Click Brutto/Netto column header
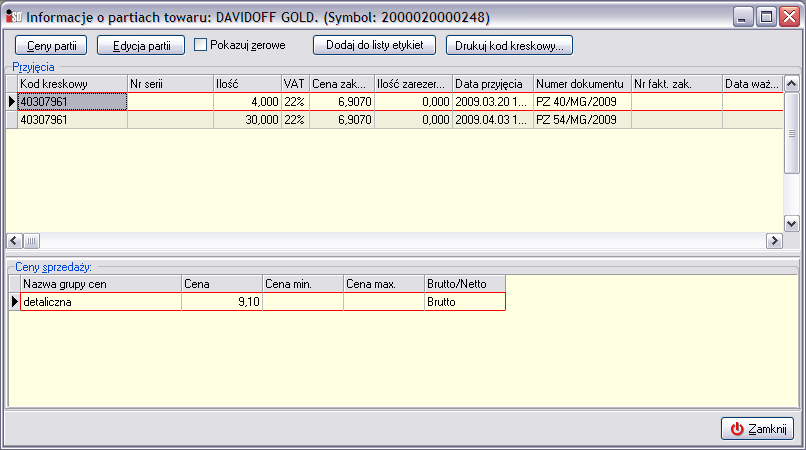 tap(465, 284)
